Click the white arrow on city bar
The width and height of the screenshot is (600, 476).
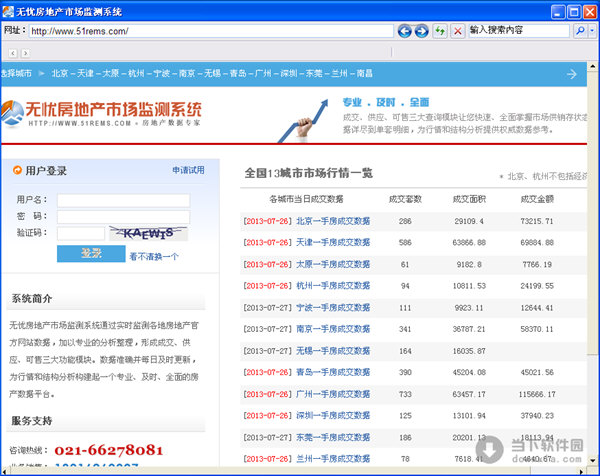pos(572,74)
